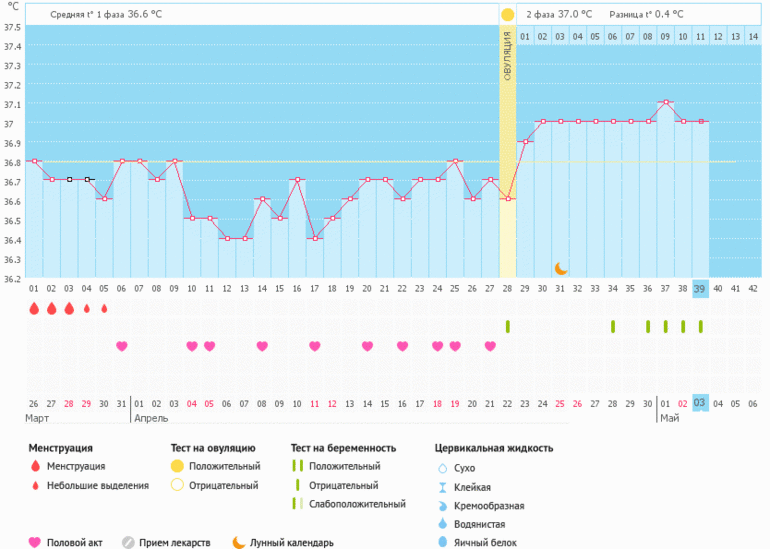Screen dimensions: 770x549
Task: Click the small discharge drop under cycle day 05
Action: 104,308
